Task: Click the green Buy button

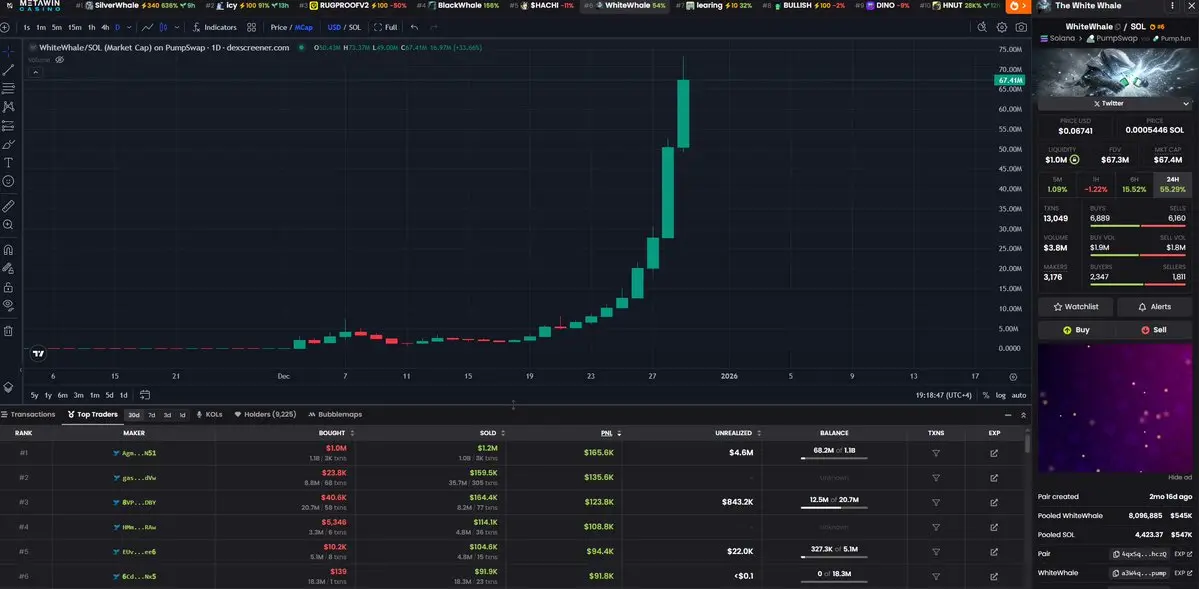Action: click(1076, 330)
